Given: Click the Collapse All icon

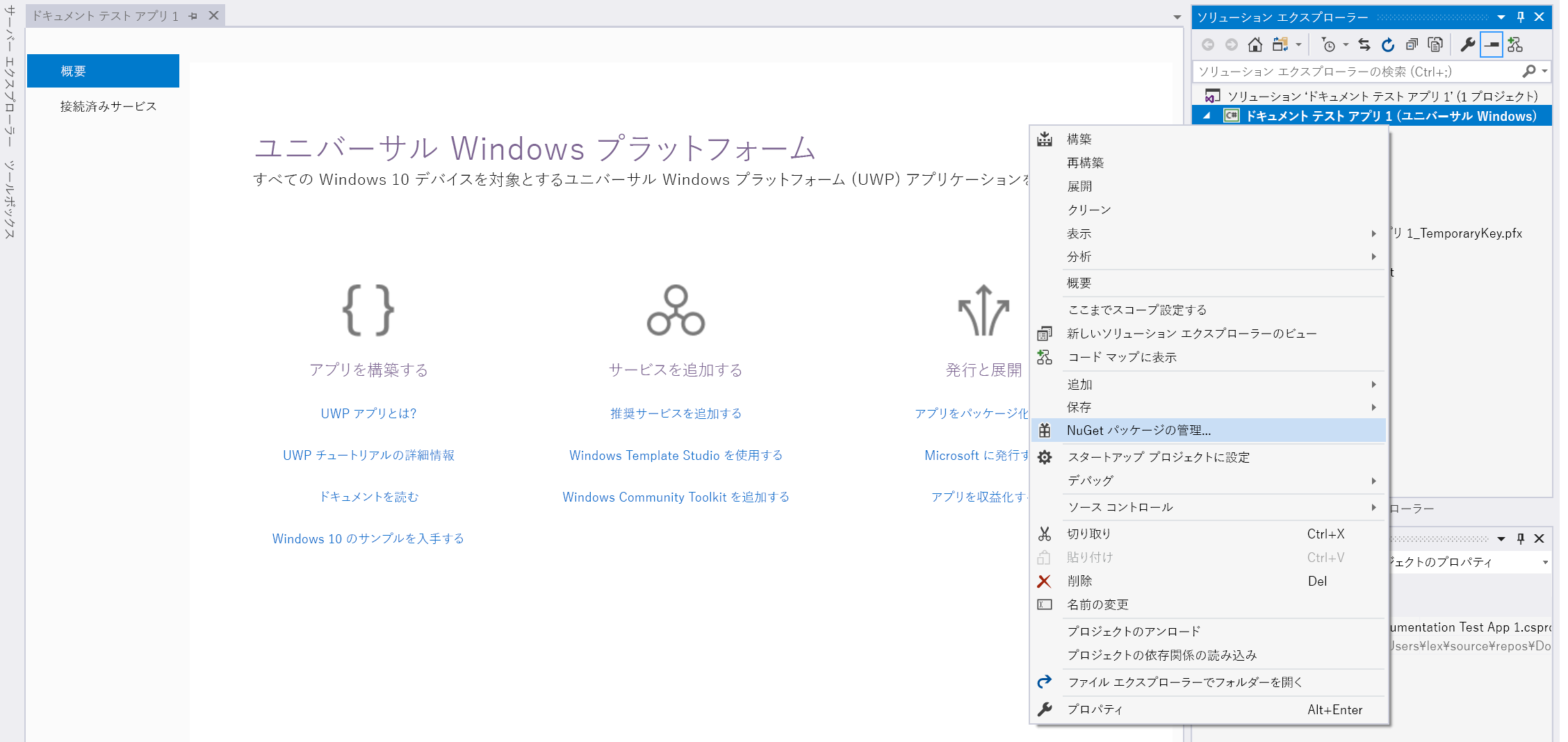Looking at the screenshot, I should coord(1412,44).
